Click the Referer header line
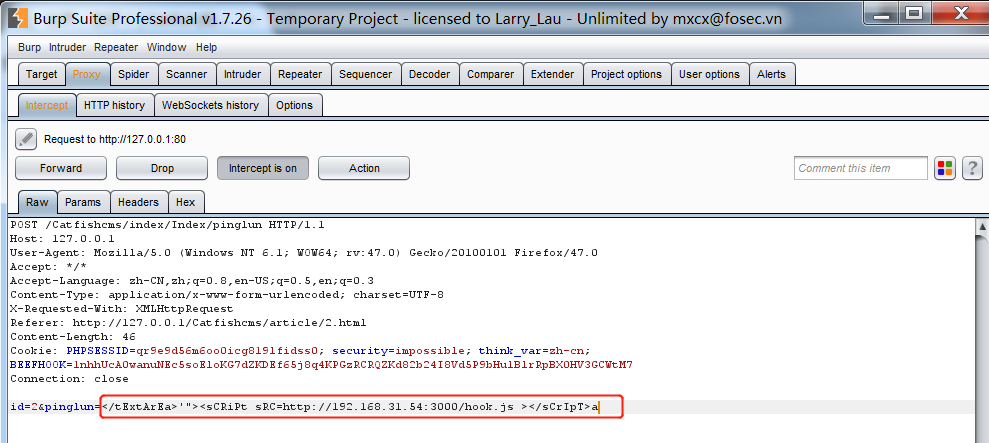Screen dimensions: 989x443 coord(188,322)
